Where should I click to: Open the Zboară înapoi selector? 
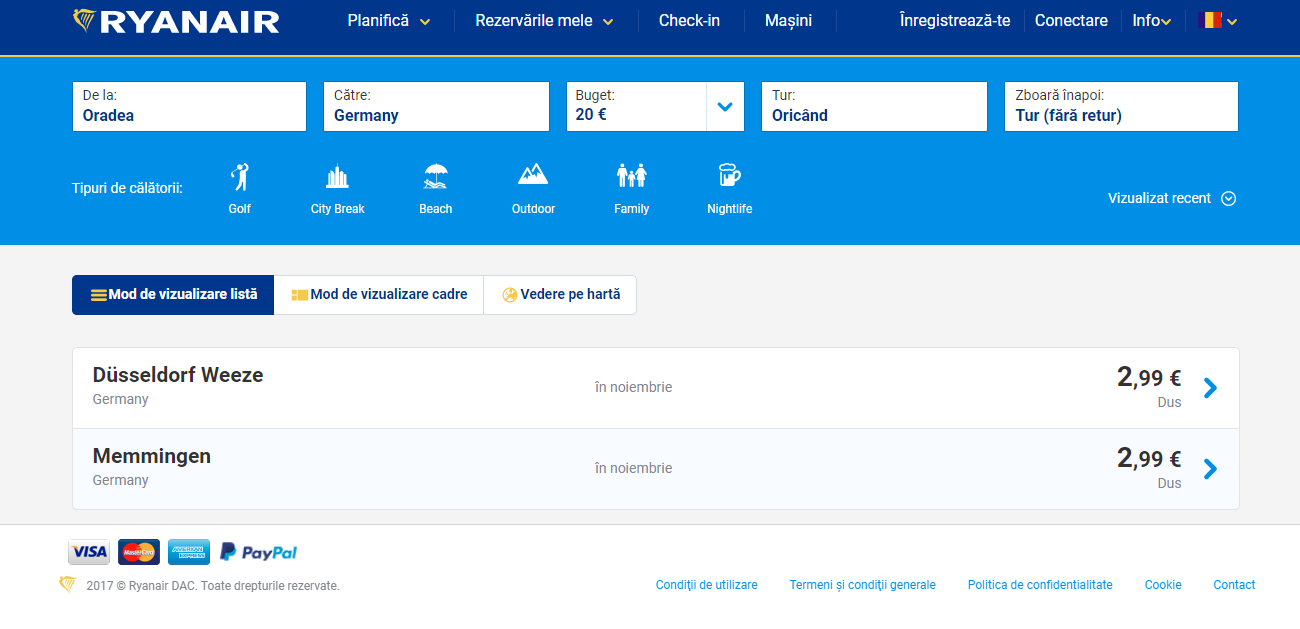coord(1121,106)
